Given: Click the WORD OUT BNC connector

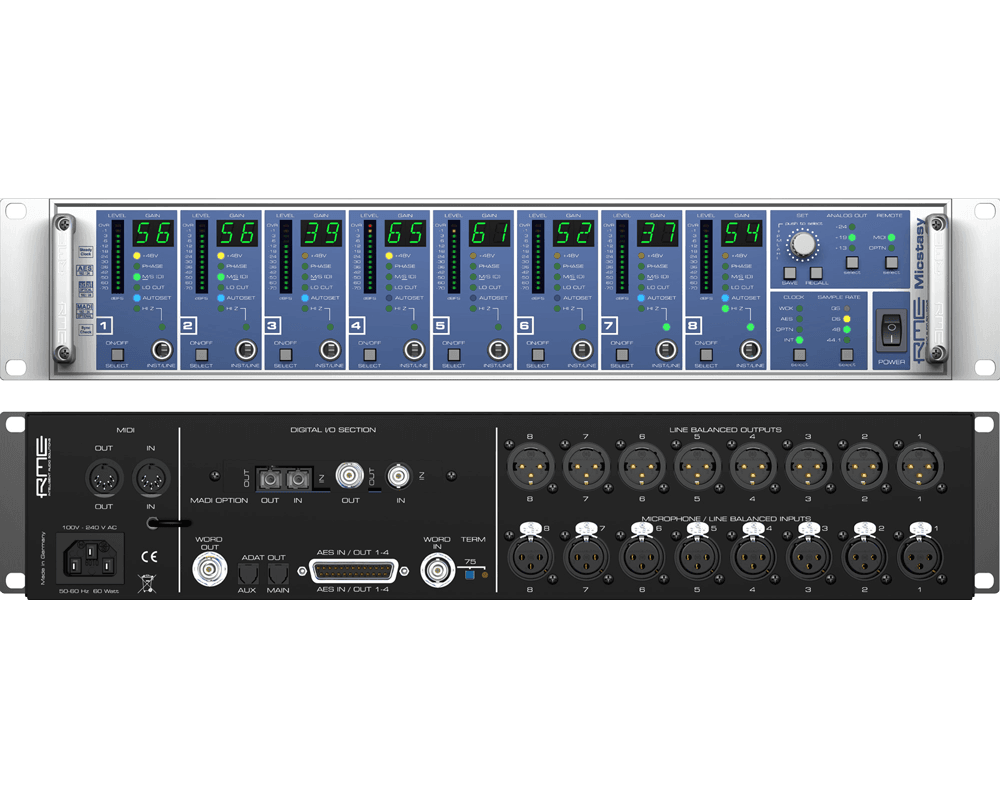Looking at the screenshot, I should [x=209, y=570].
